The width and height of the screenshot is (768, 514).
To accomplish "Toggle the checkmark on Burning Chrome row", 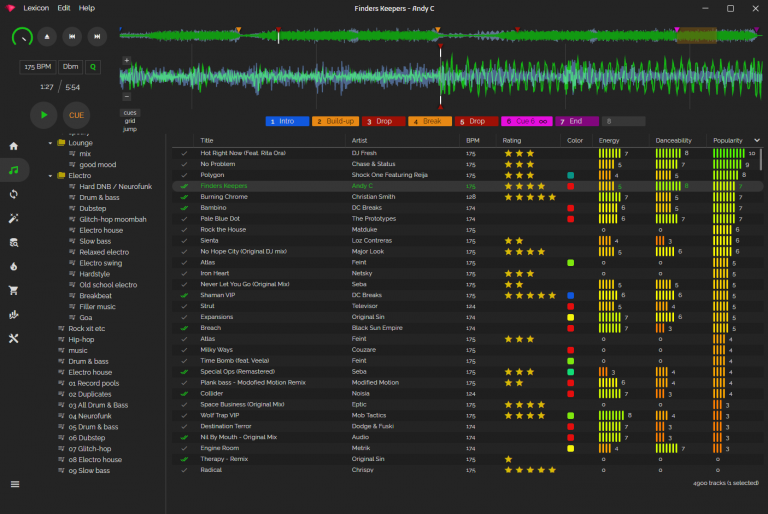I will 184,197.
